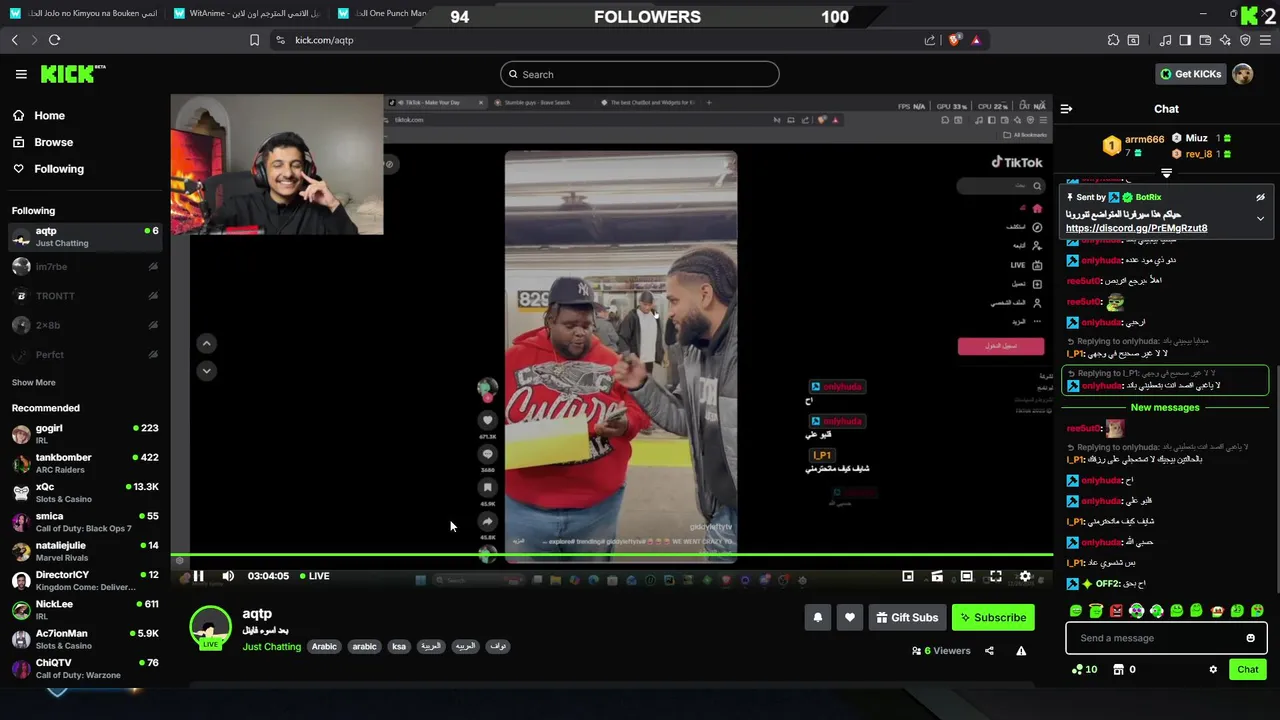Click the ksa stream tag
The height and width of the screenshot is (720, 1280).
(x=399, y=647)
